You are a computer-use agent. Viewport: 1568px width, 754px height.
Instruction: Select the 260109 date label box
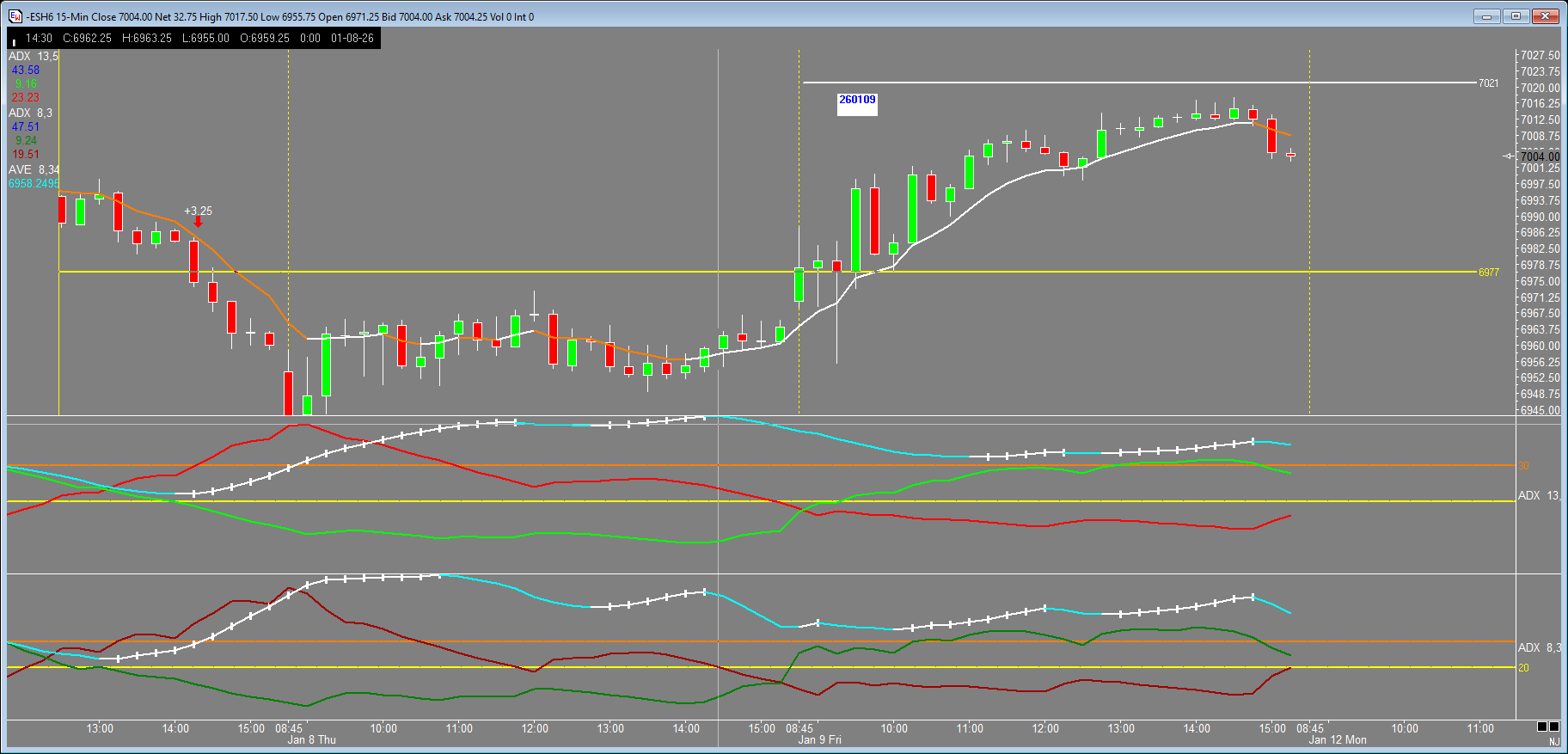click(857, 103)
